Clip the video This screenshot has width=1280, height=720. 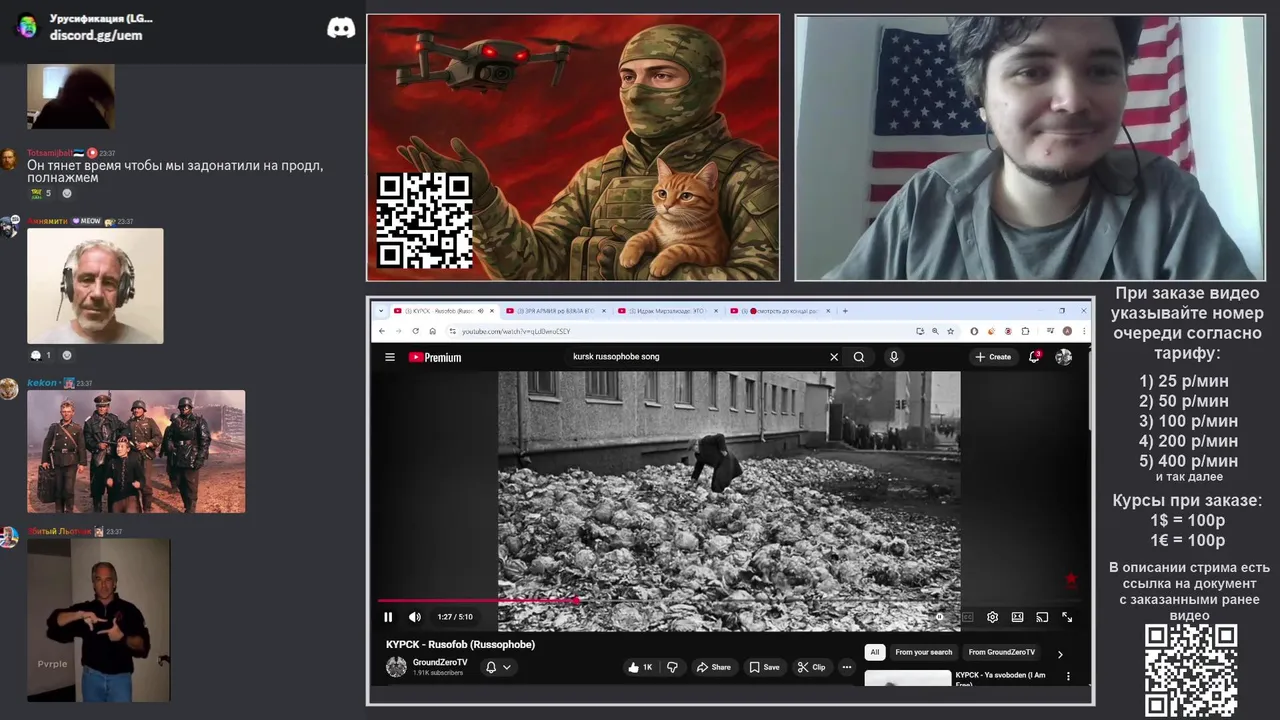coord(811,667)
